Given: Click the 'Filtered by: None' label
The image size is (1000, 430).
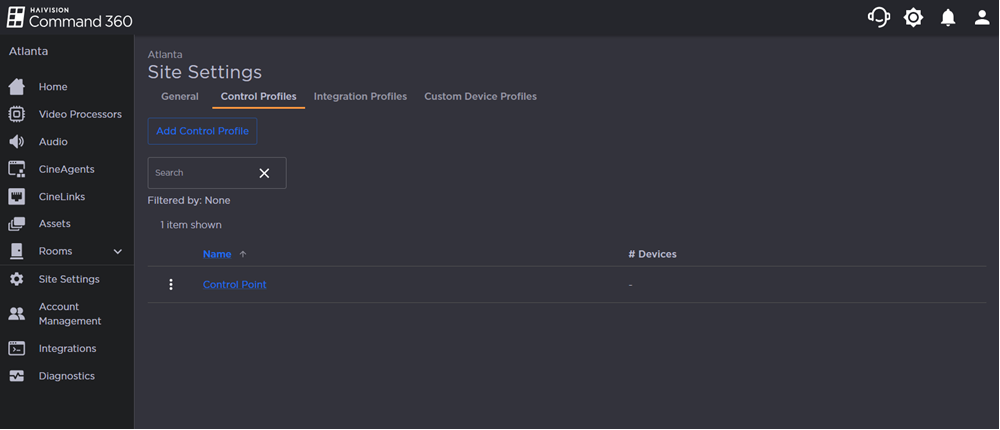Looking at the screenshot, I should [x=189, y=200].
